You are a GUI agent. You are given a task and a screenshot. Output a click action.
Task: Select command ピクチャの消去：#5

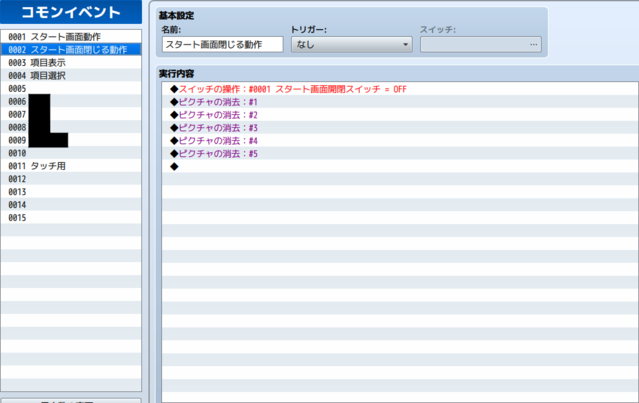[400, 154]
